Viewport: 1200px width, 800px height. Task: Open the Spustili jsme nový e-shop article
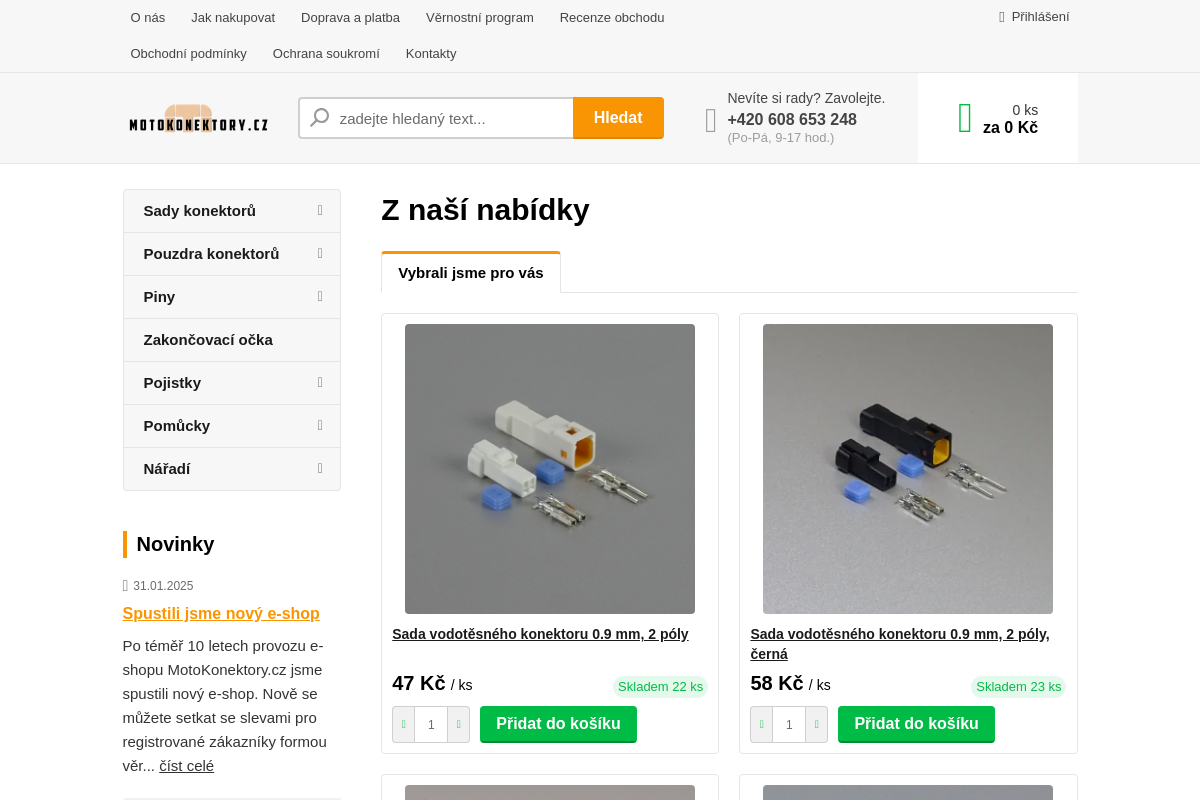coord(221,613)
